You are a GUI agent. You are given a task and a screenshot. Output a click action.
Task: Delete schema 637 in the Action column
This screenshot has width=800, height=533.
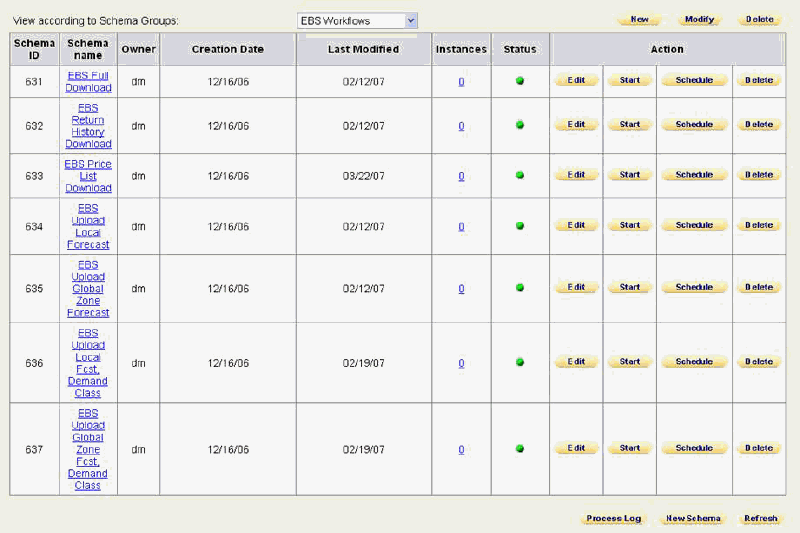tap(759, 448)
